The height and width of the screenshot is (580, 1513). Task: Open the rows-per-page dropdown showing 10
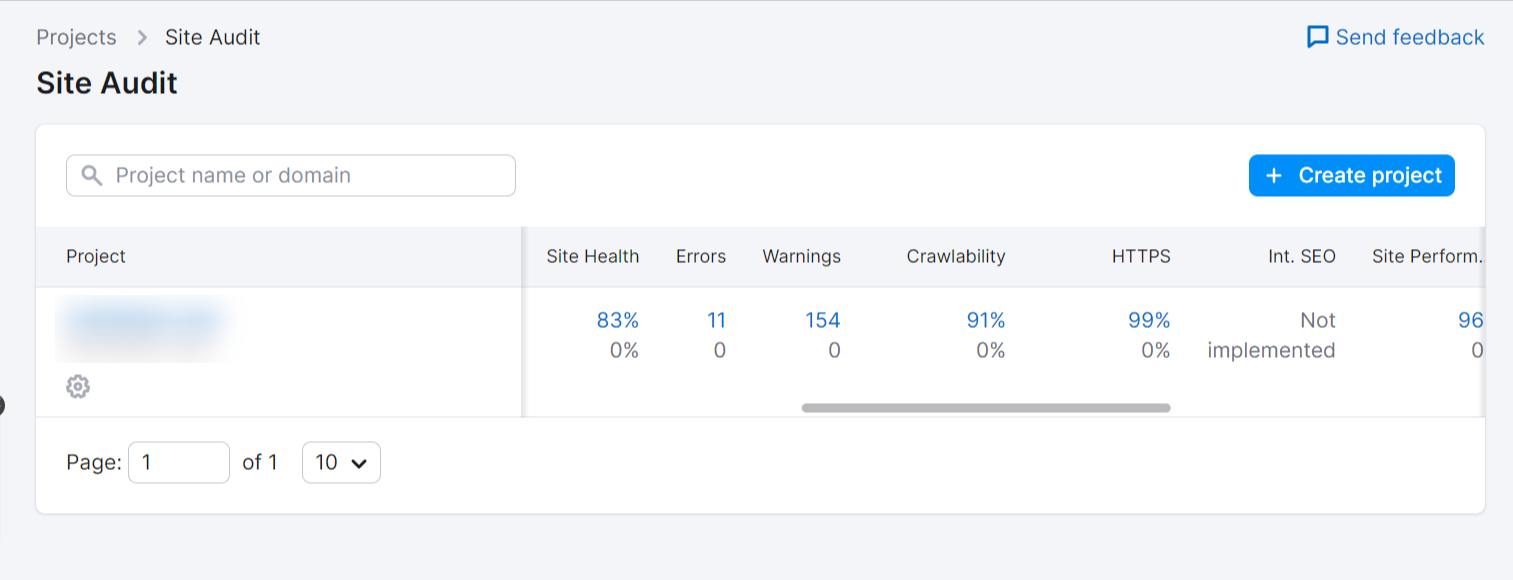tap(341, 463)
